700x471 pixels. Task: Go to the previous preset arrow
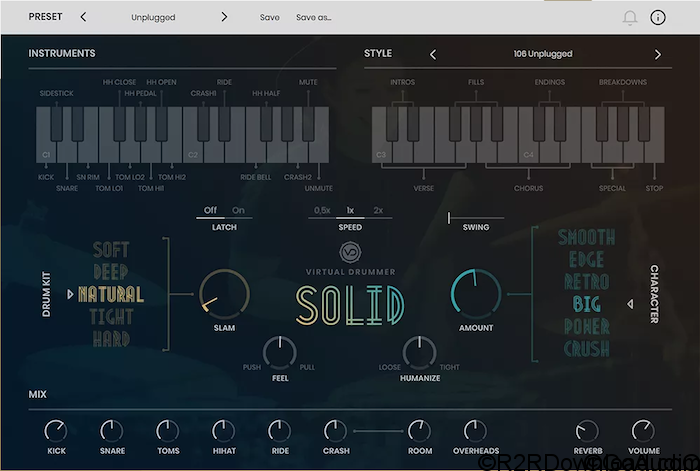pyautogui.click(x=83, y=17)
